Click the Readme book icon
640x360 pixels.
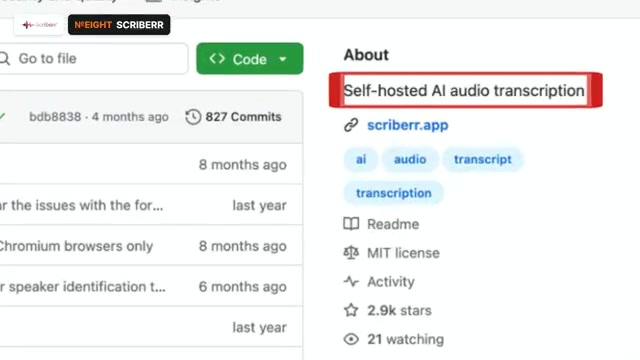point(351,224)
